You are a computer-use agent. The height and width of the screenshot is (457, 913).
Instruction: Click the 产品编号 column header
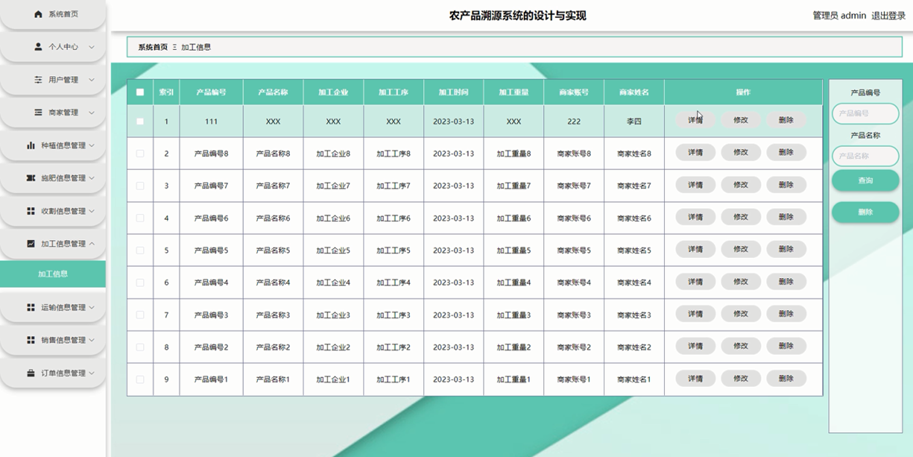click(x=211, y=92)
